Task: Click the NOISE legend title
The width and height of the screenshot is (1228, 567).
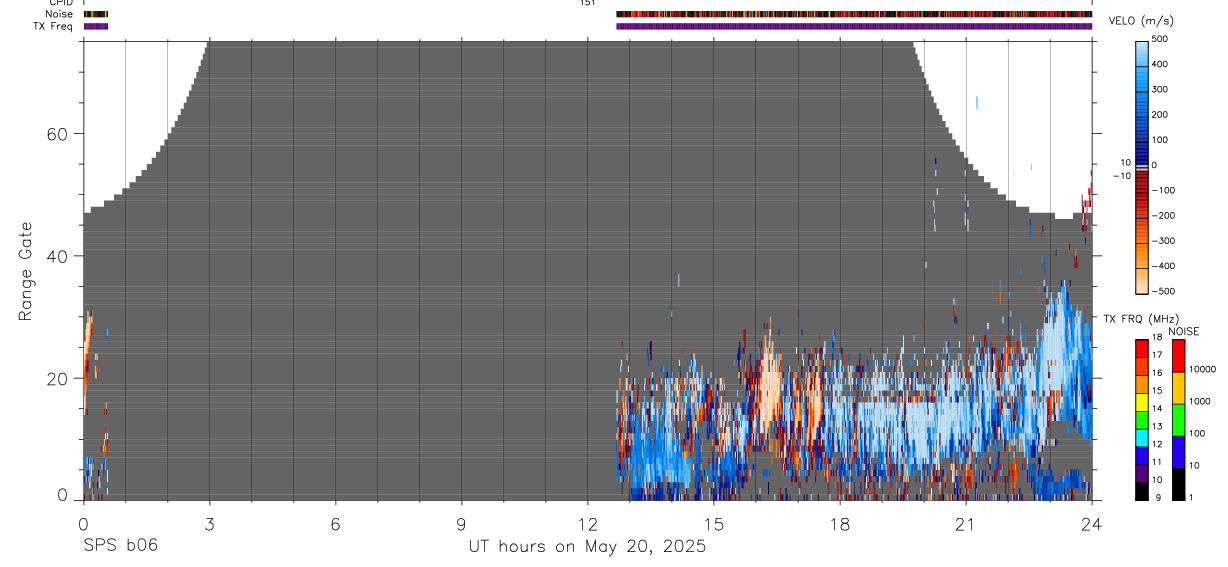Action: click(1183, 331)
